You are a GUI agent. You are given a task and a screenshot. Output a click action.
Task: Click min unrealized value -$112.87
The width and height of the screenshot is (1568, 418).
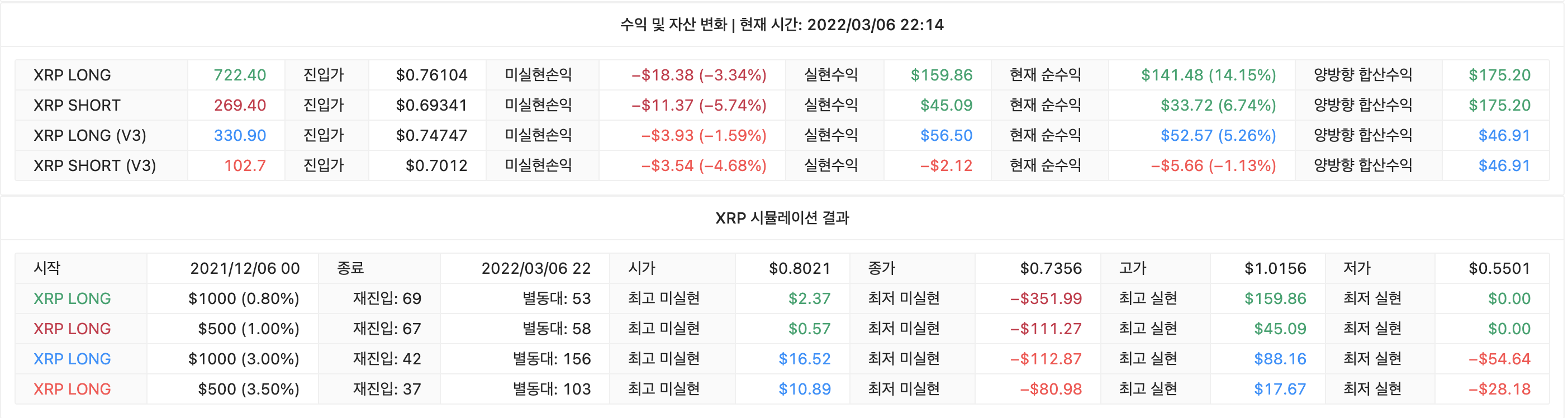(x=1046, y=359)
